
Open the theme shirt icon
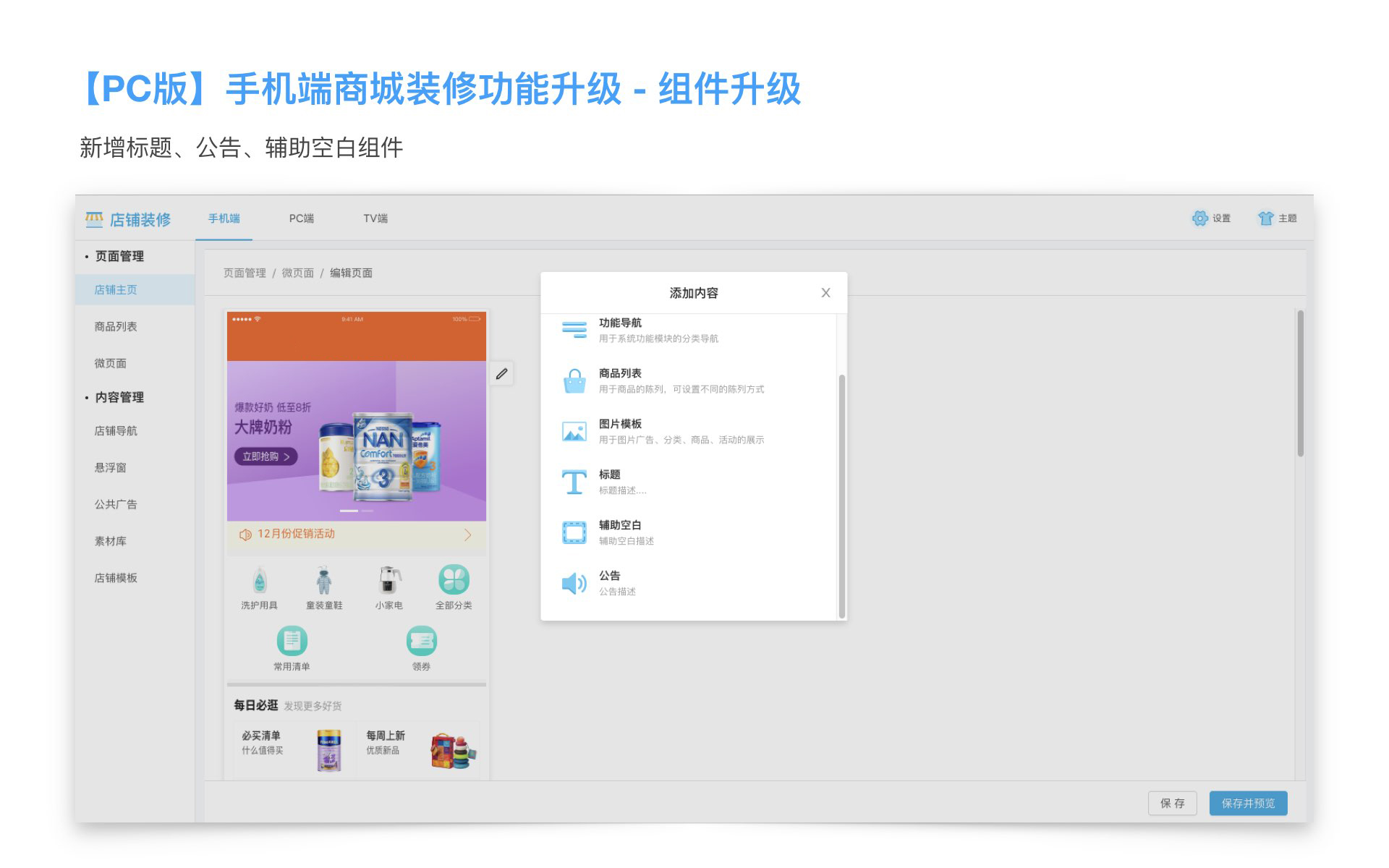[x=1265, y=218]
